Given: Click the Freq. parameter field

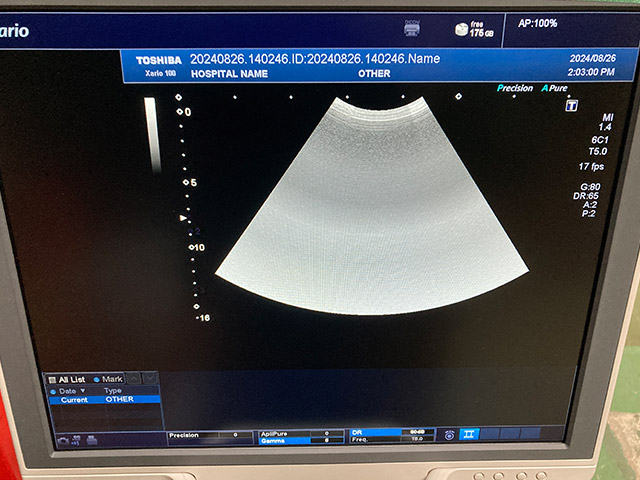Looking at the screenshot, I should [x=392, y=439].
